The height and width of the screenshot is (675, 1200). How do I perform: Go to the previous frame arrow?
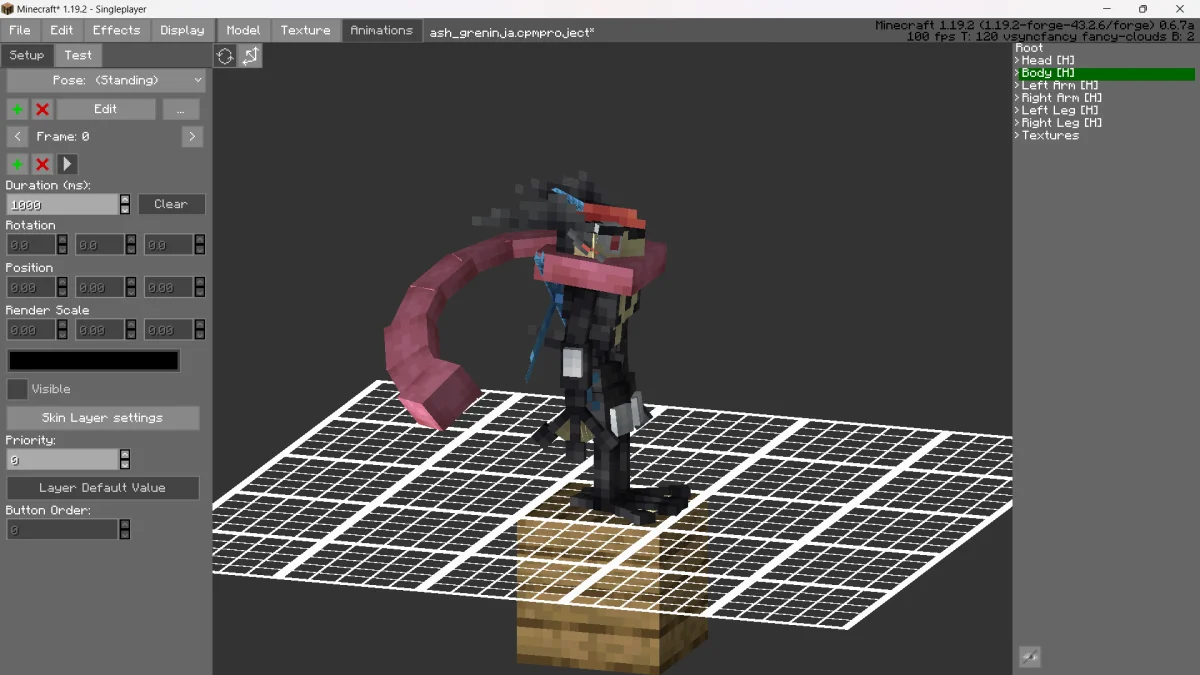(17, 136)
